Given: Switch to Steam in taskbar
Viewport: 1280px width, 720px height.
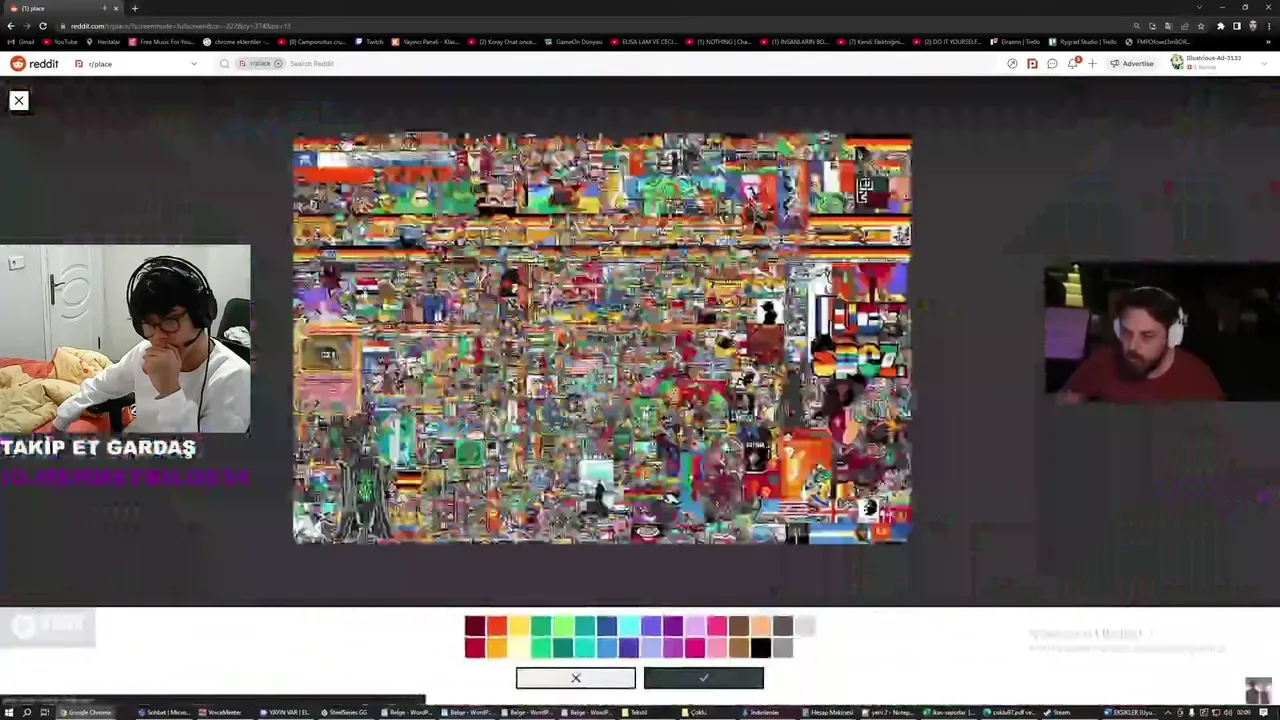Looking at the screenshot, I should click(x=1056, y=712).
